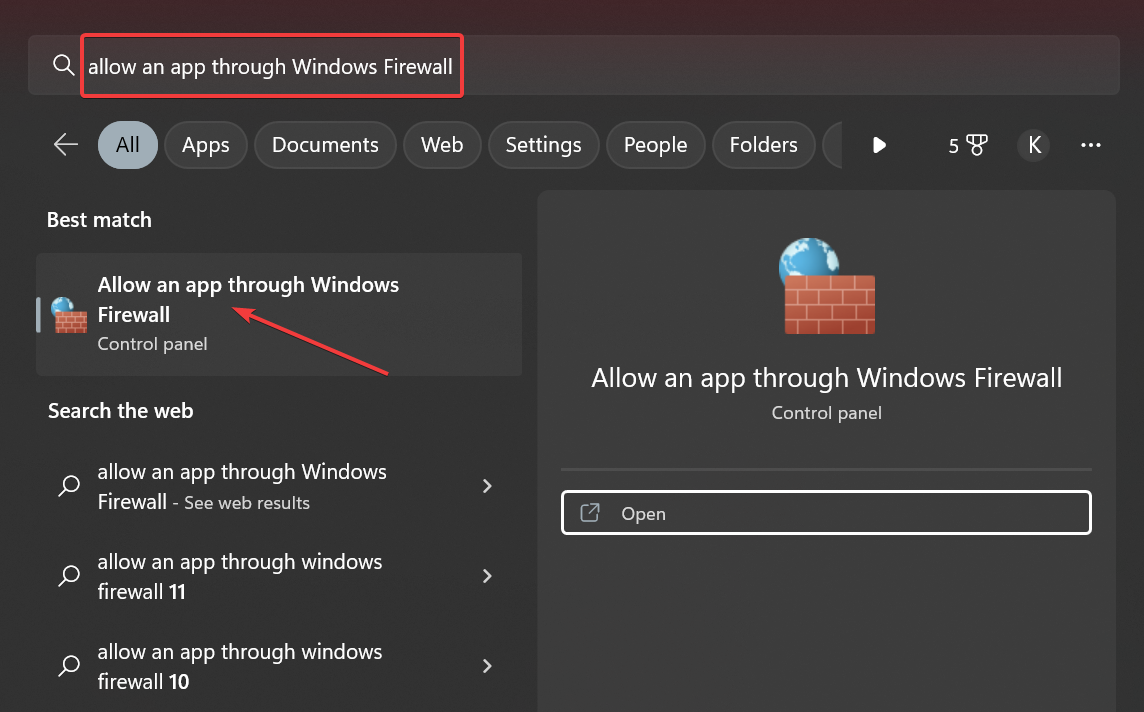Open the three-dot options menu
Image resolution: width=1144 pixels, height=712 pixels.
1091,145
